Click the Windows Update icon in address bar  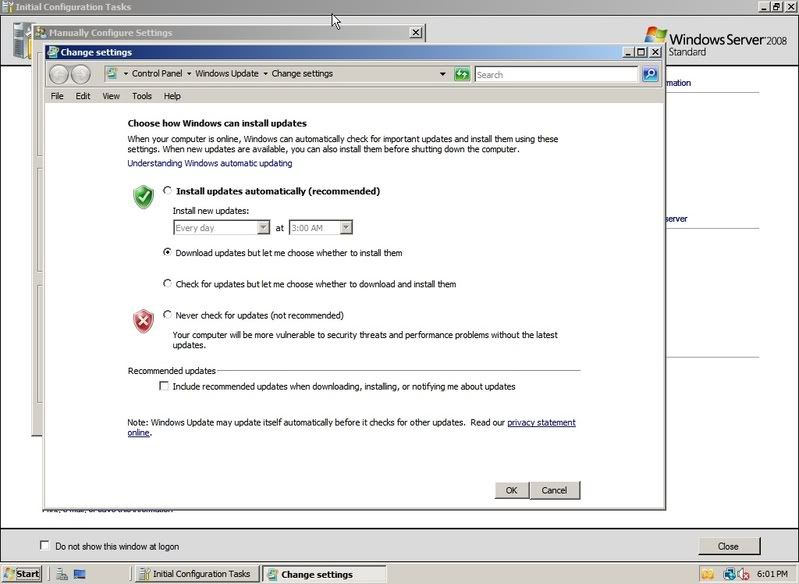(x=112, y=73)
